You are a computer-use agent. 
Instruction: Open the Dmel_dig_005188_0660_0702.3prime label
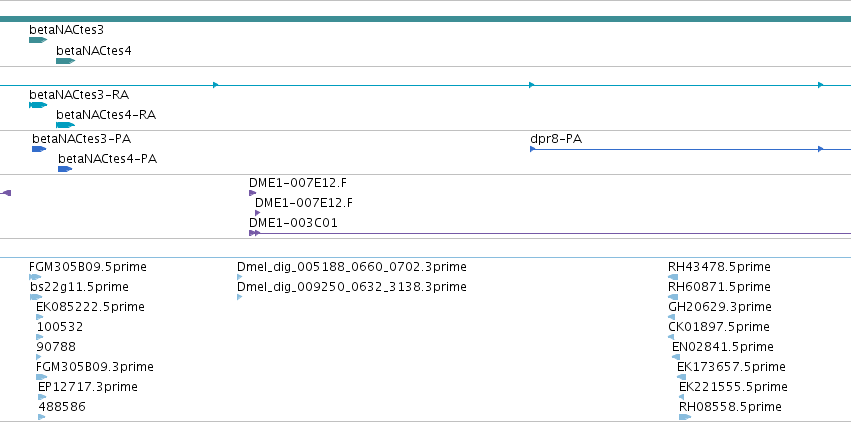[352, 267]
